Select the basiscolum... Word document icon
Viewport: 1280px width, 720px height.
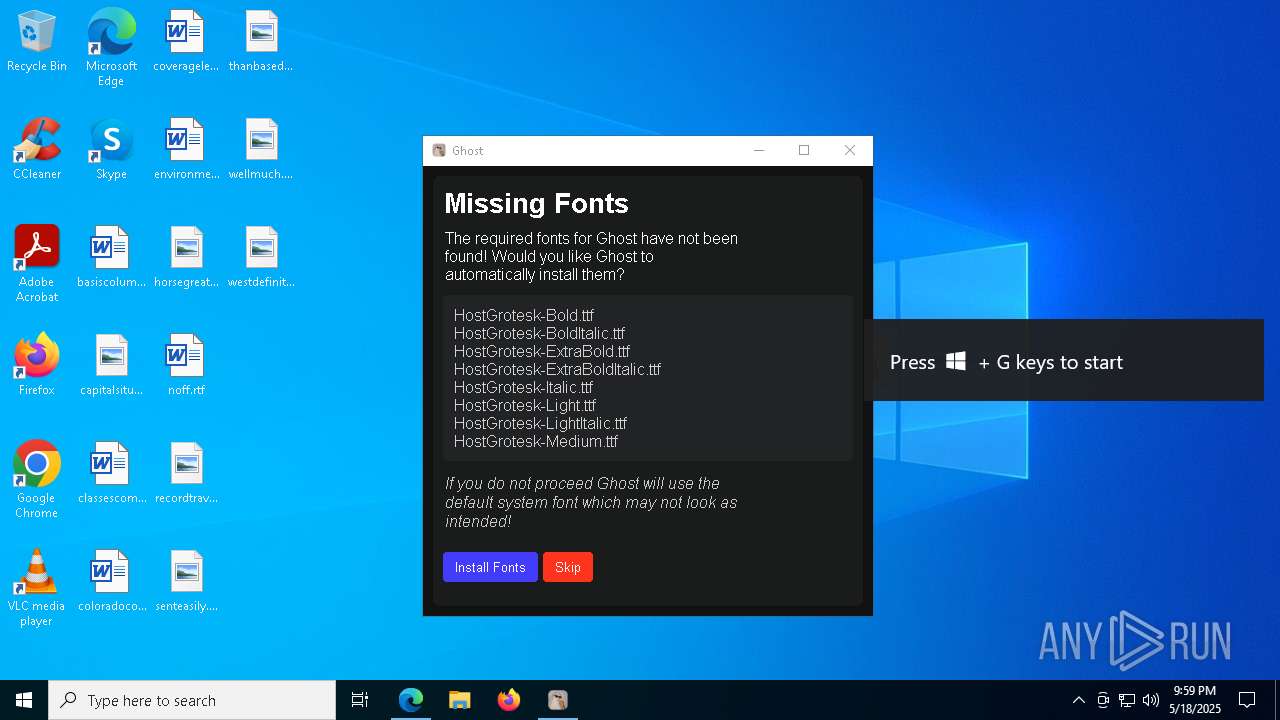(x=111, y=258)
